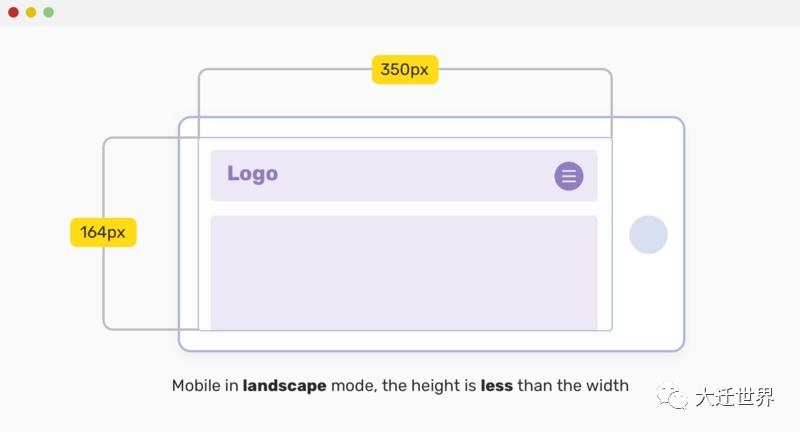Click the bold word "less" in caption
This screenshot has height=432, width=800.
click(x=497, y=386)
